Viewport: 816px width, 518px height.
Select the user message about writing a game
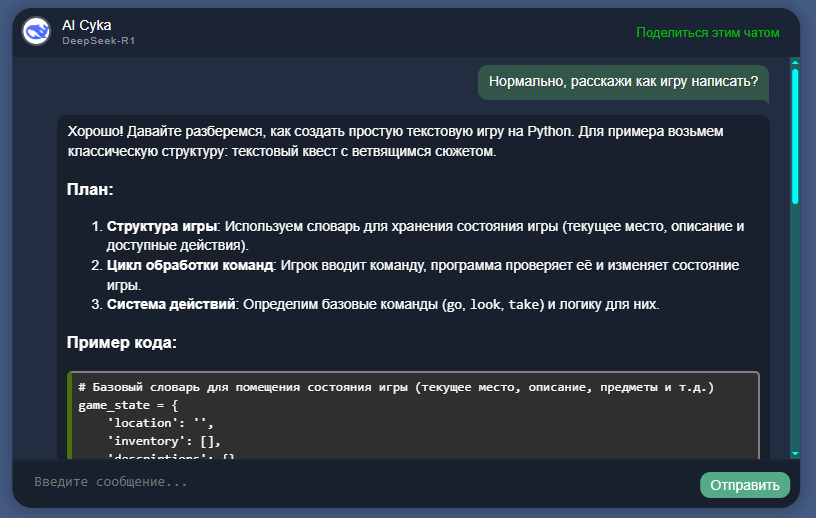(x=623, y=83)
